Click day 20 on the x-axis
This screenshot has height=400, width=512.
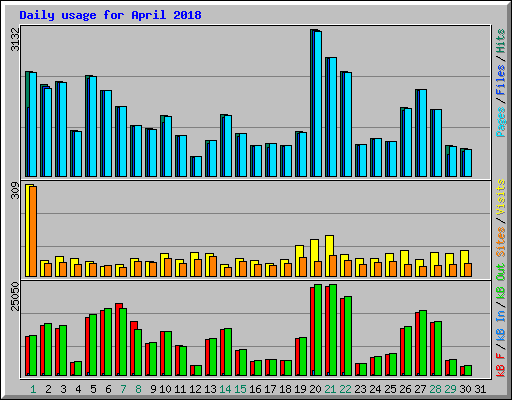(315, 389)
